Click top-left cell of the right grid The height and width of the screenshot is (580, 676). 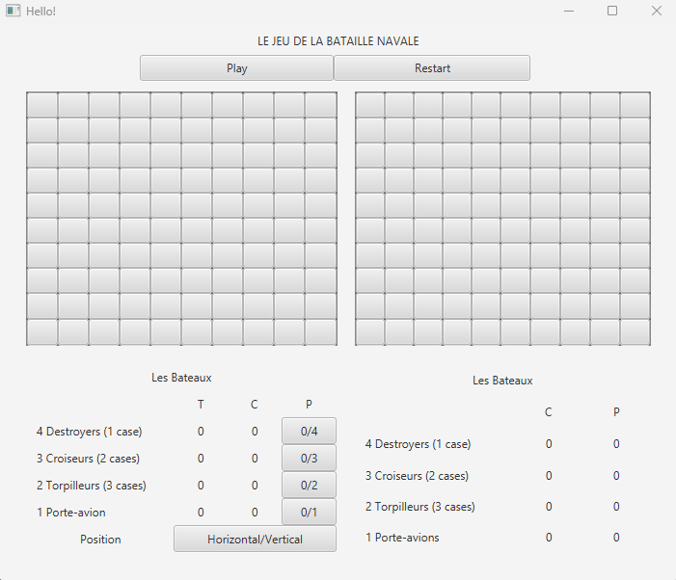click(370, 105)
